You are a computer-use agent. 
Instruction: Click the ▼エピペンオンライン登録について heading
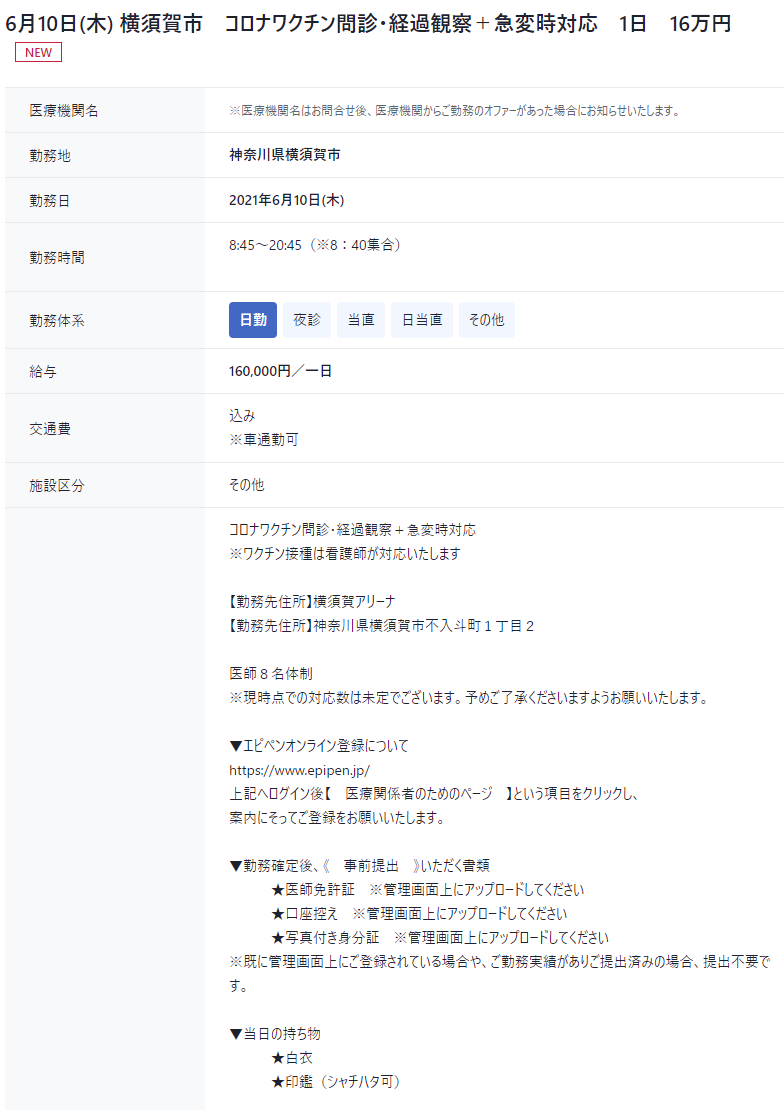point(319,746)
